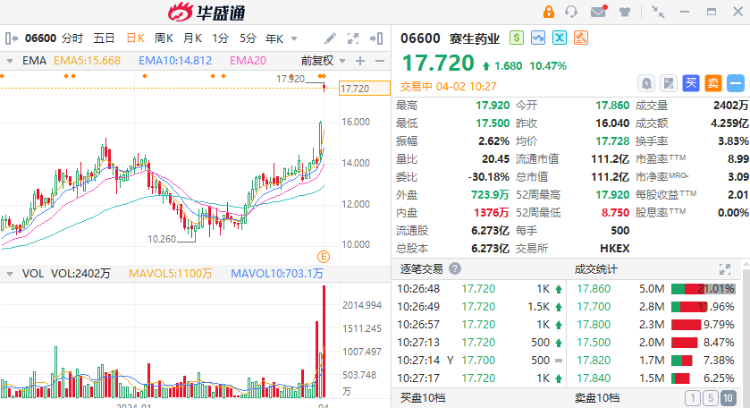
Task: Click the 52周最高 value 17.920
Action: pyautogui.click(x=612, y=195)
